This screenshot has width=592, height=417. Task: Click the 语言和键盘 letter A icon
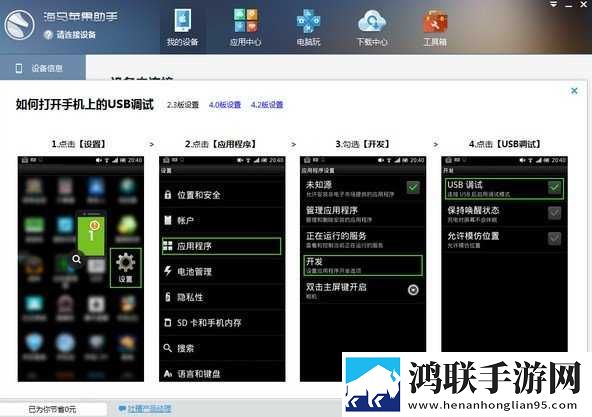pos(168,374)
